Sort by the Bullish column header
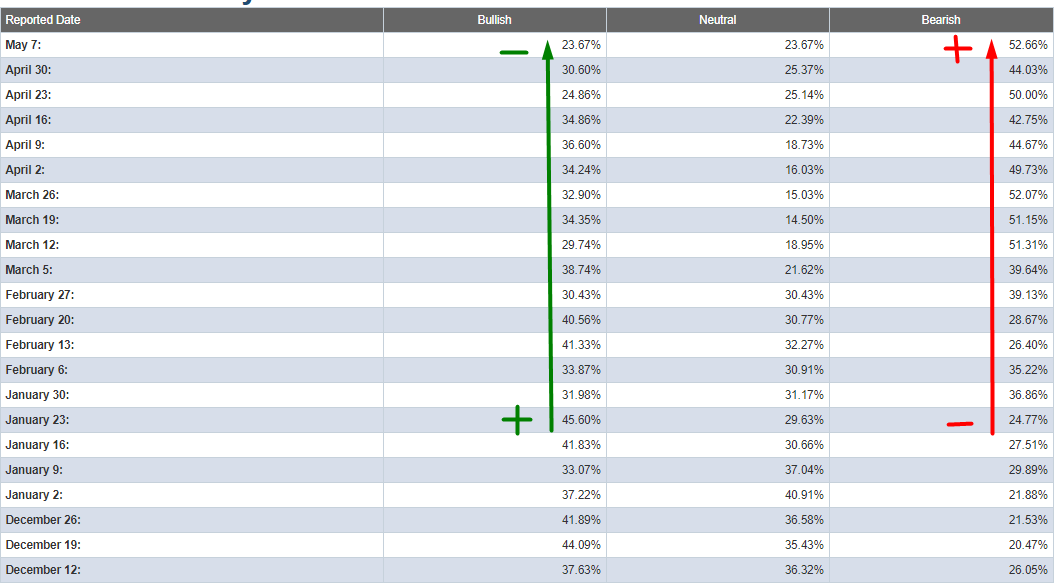Image resolution: width=1058 pixels, height=586 pixels. tap(494, 20)
